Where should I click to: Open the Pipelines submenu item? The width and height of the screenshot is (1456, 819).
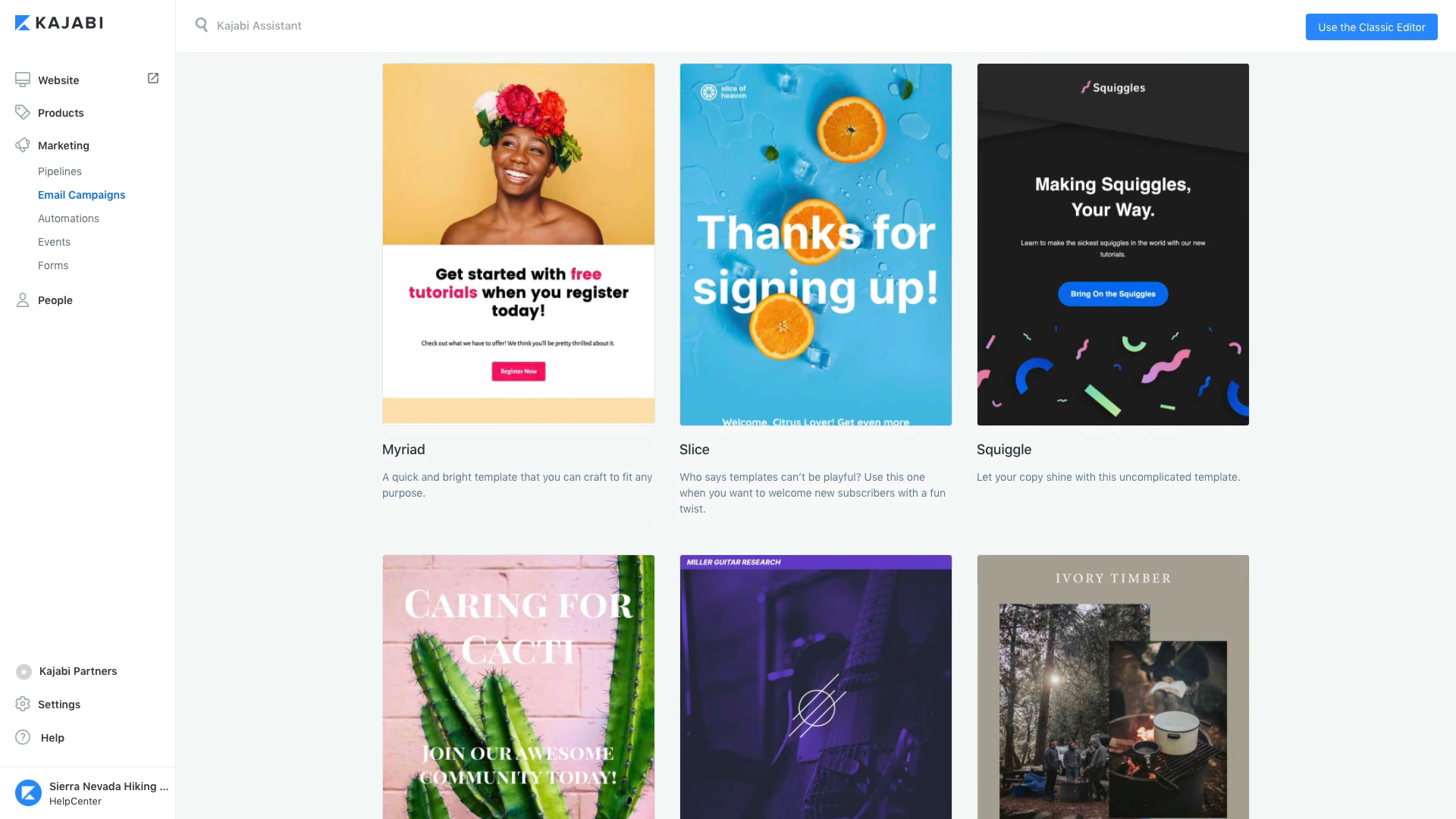pos(60,171)
